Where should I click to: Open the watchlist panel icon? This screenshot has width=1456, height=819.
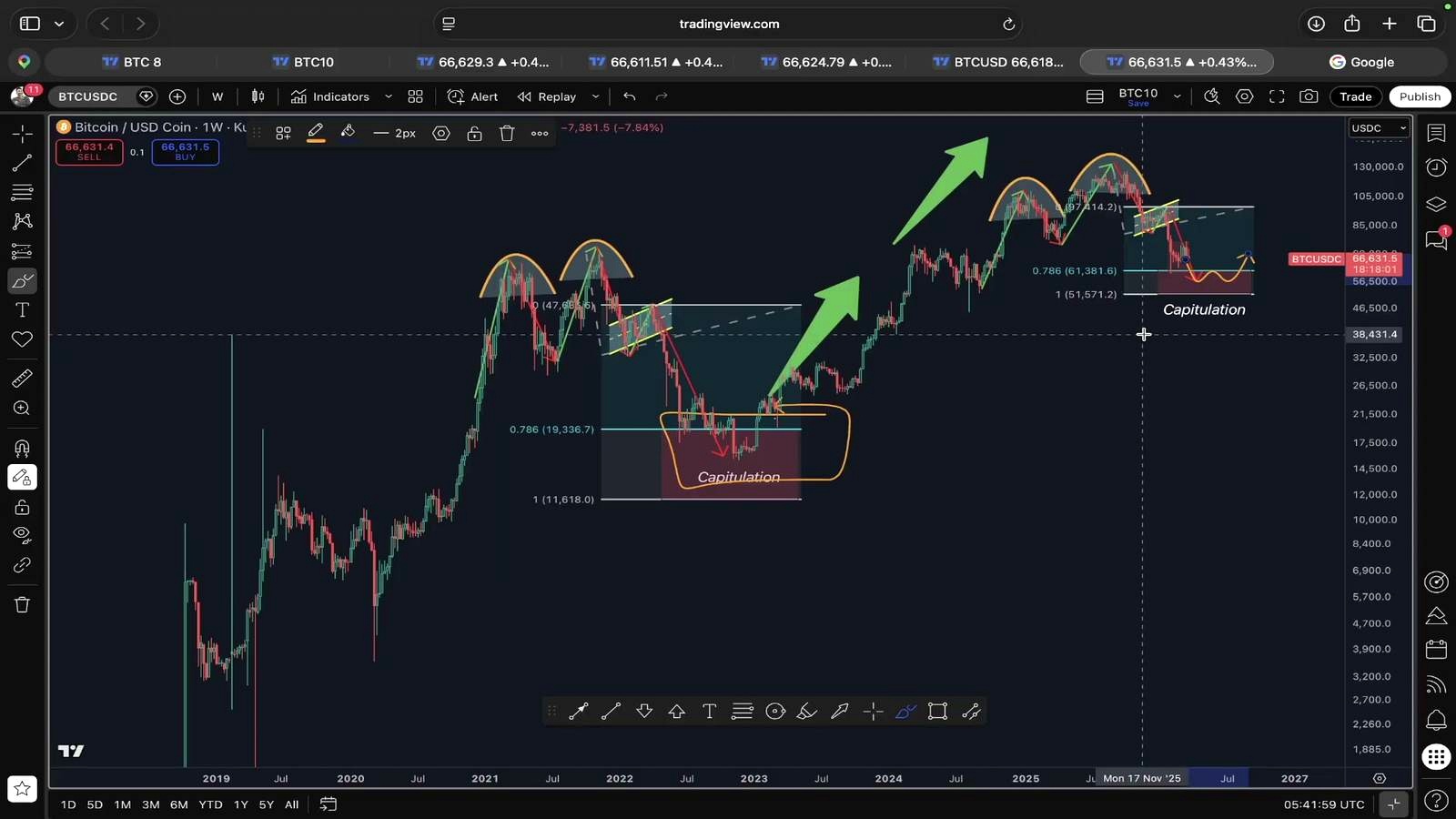click(1436, 134)
